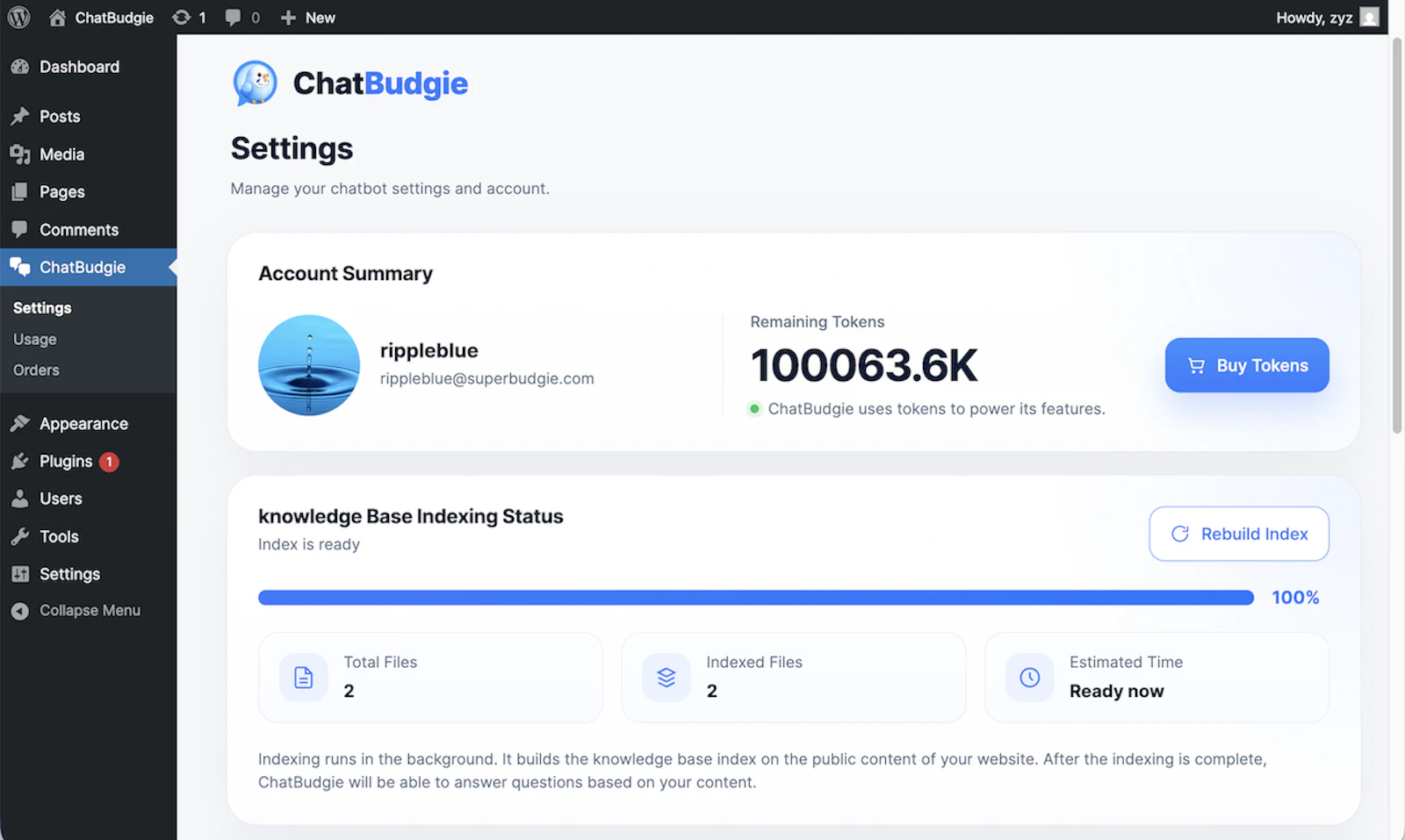
Task: Click the Dashboard gauge icon in sidebar
Action: (x=20, y=67)
